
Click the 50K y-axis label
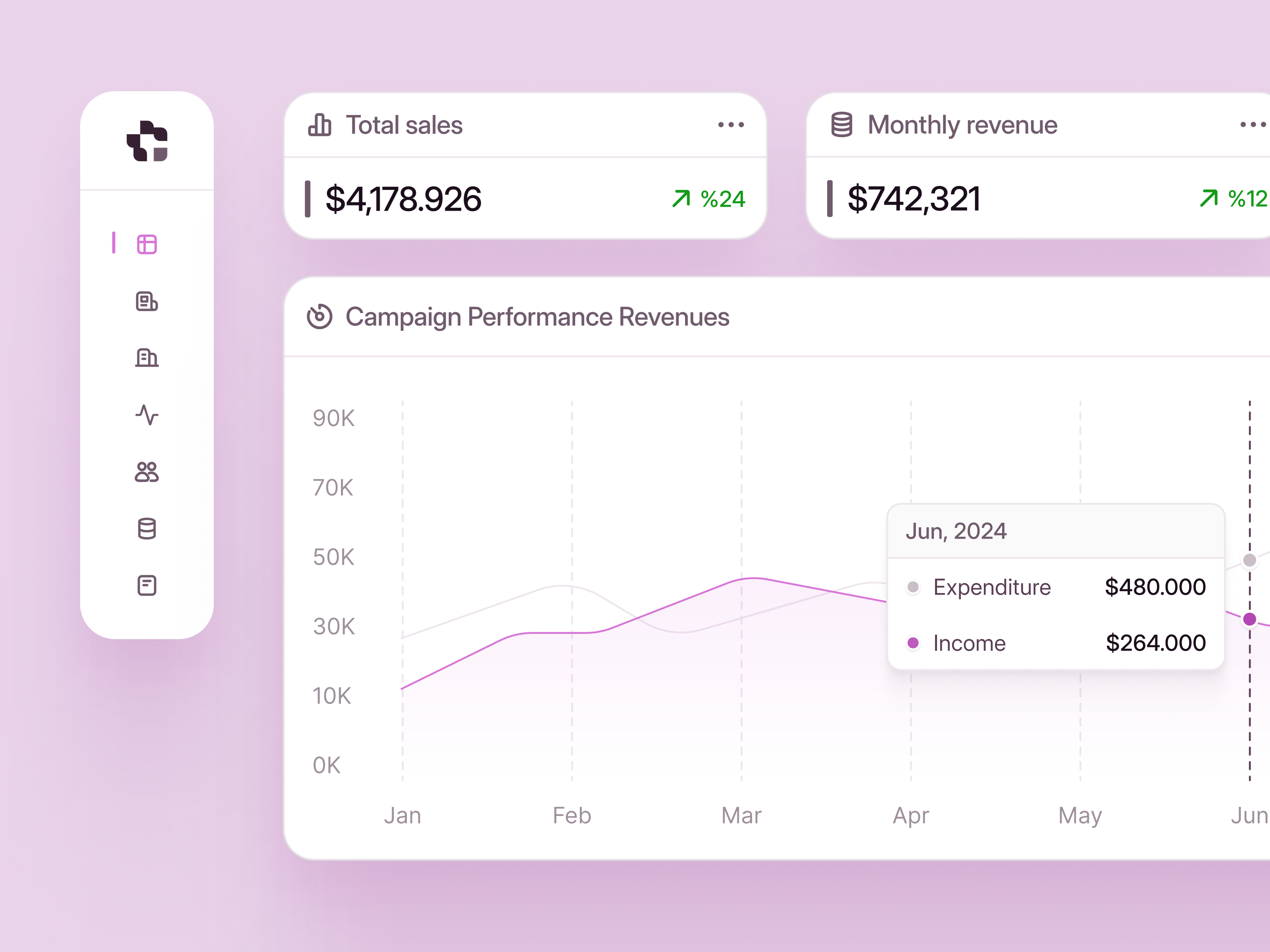(334, 557)
